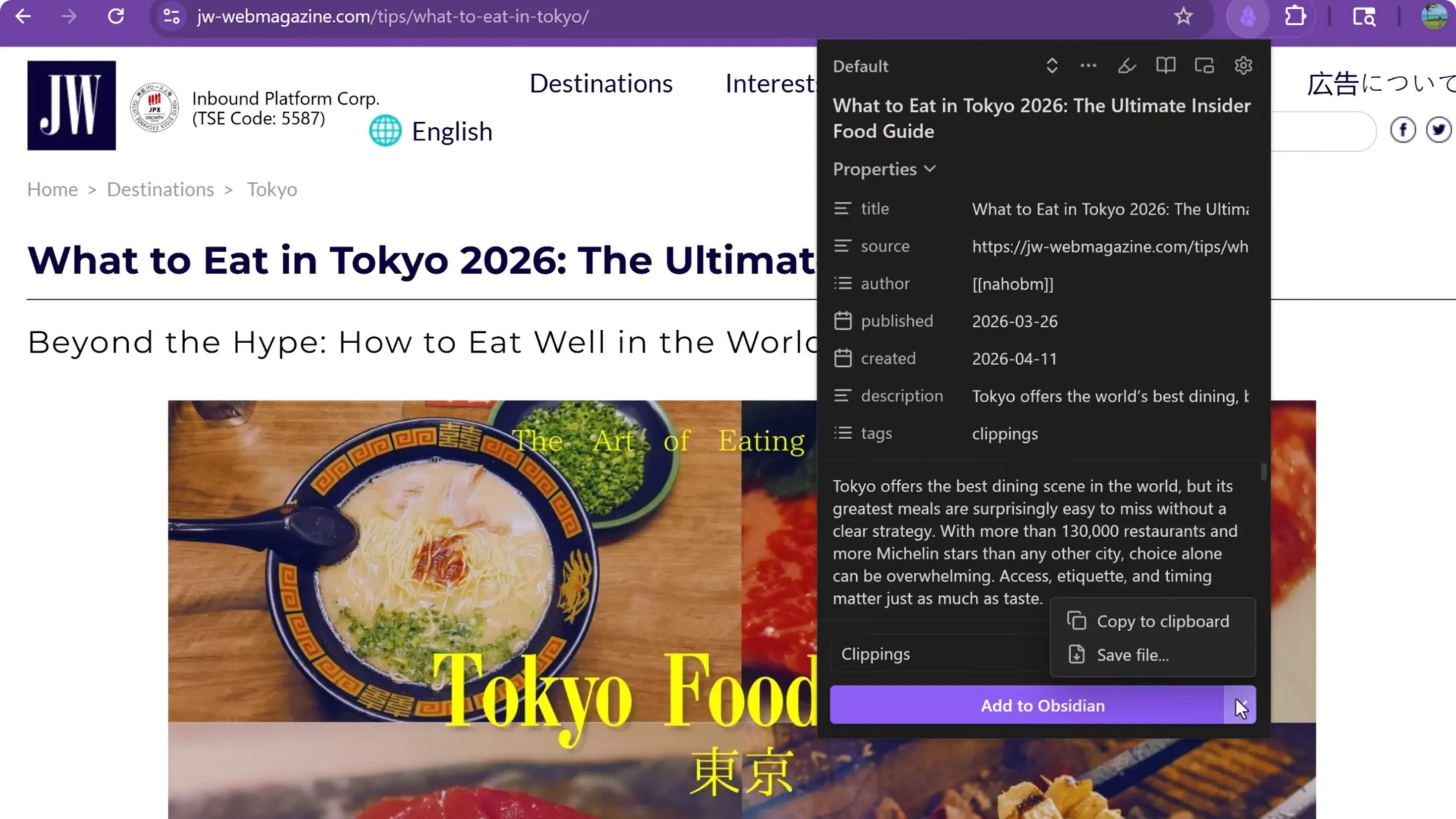The image size is (1456, 819).
Task: Share on Facebook icon
Action: 1403,131
